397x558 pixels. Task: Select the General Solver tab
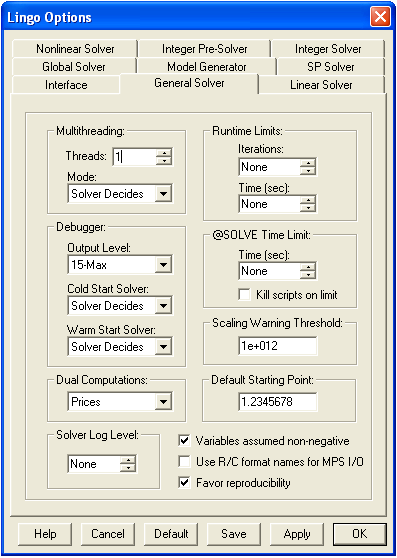point(189,83)
